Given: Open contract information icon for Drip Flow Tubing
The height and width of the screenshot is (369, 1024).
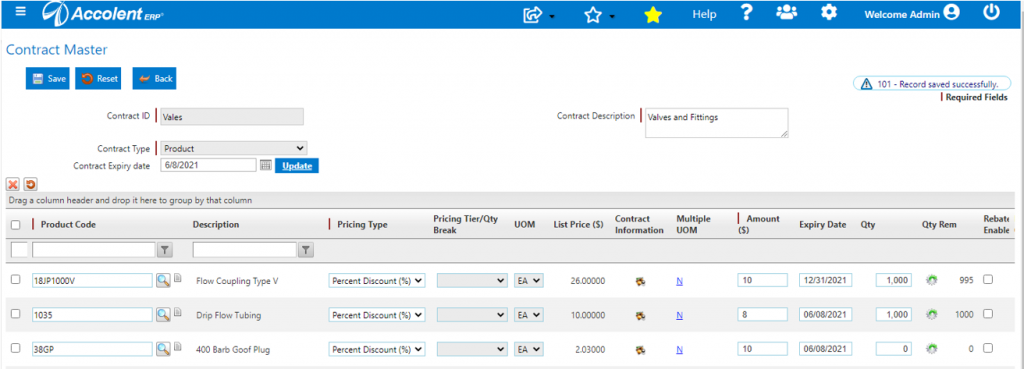Looking at the screenshot, I should pyautogui.click(x=640, y=315).
